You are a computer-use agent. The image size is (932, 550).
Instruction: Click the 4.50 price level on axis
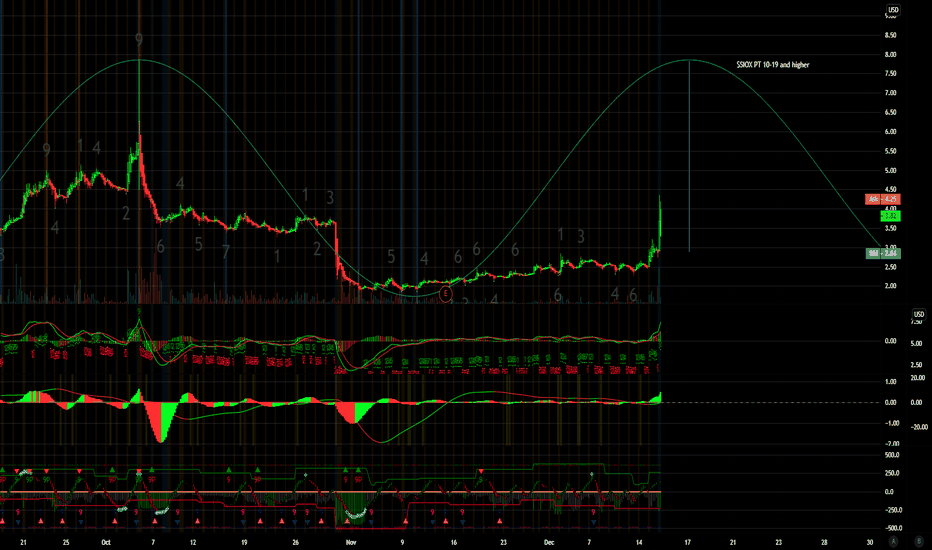point(890,190)
